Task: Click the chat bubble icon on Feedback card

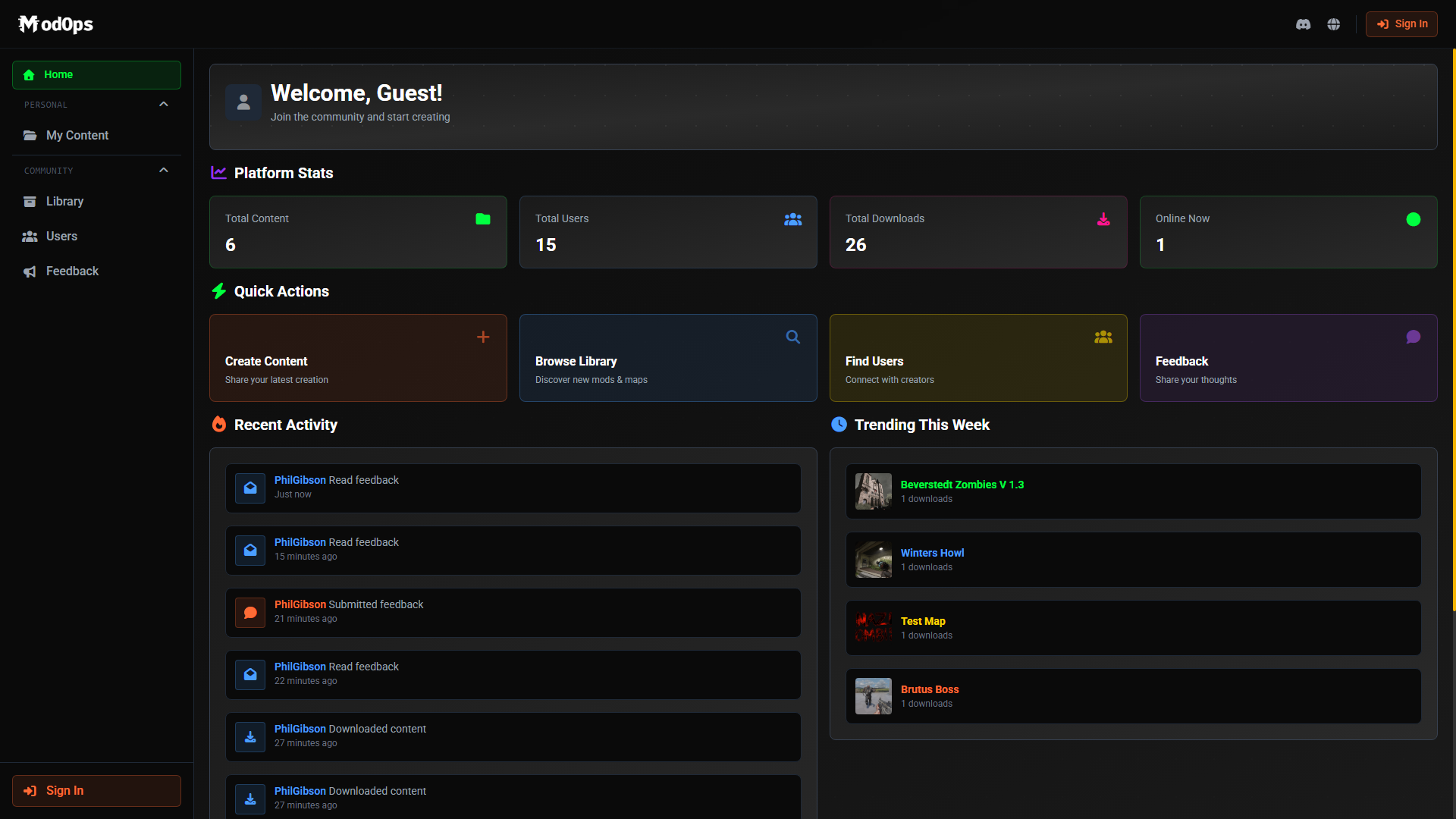Action: click(1414, 337)
